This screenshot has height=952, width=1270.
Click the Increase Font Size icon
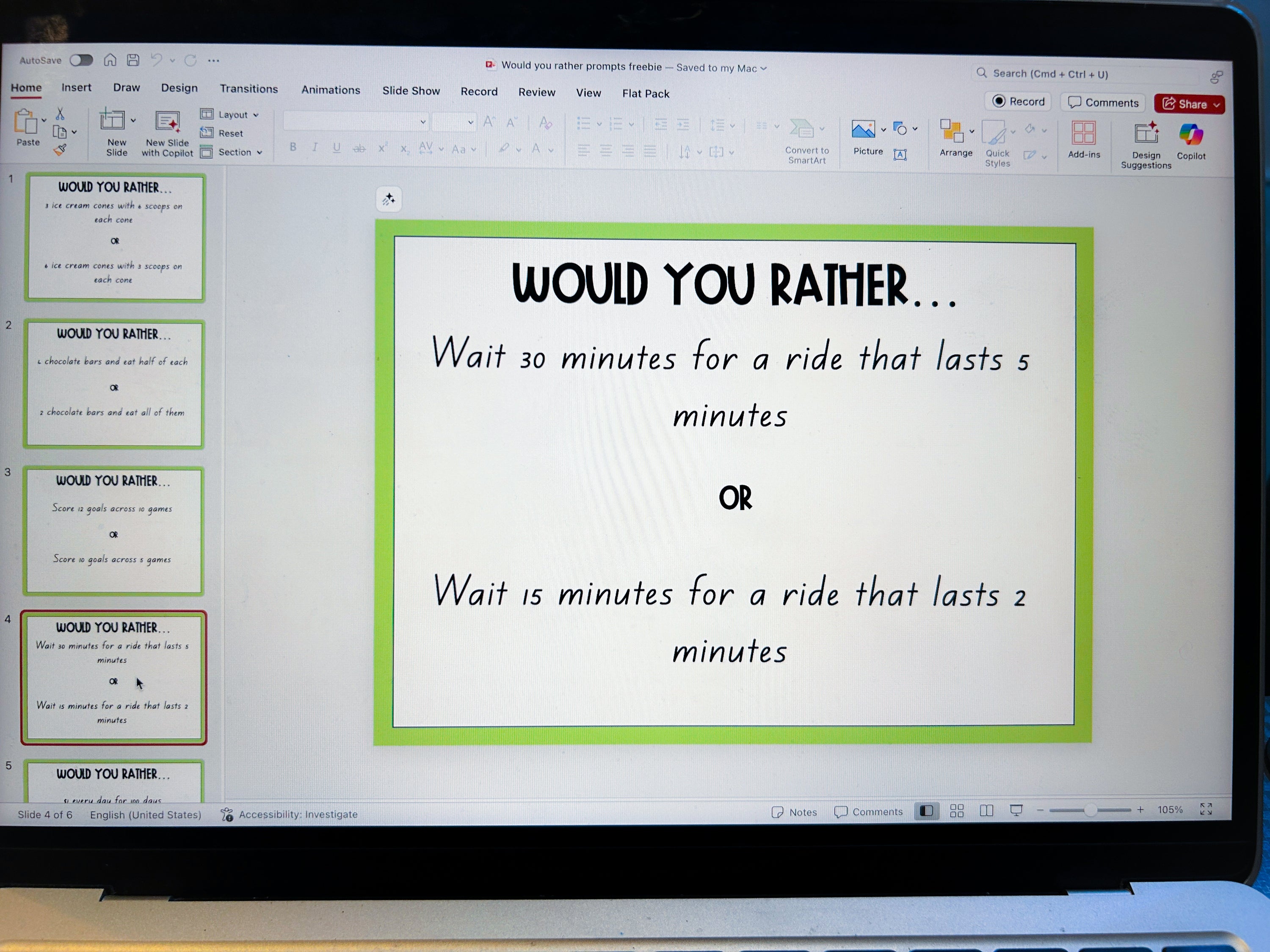coord(489,122)
